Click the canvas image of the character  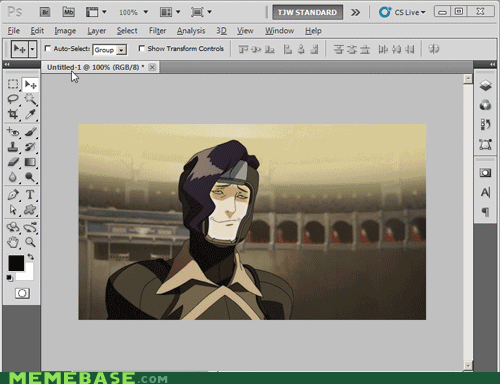click(x=252, y=222)
